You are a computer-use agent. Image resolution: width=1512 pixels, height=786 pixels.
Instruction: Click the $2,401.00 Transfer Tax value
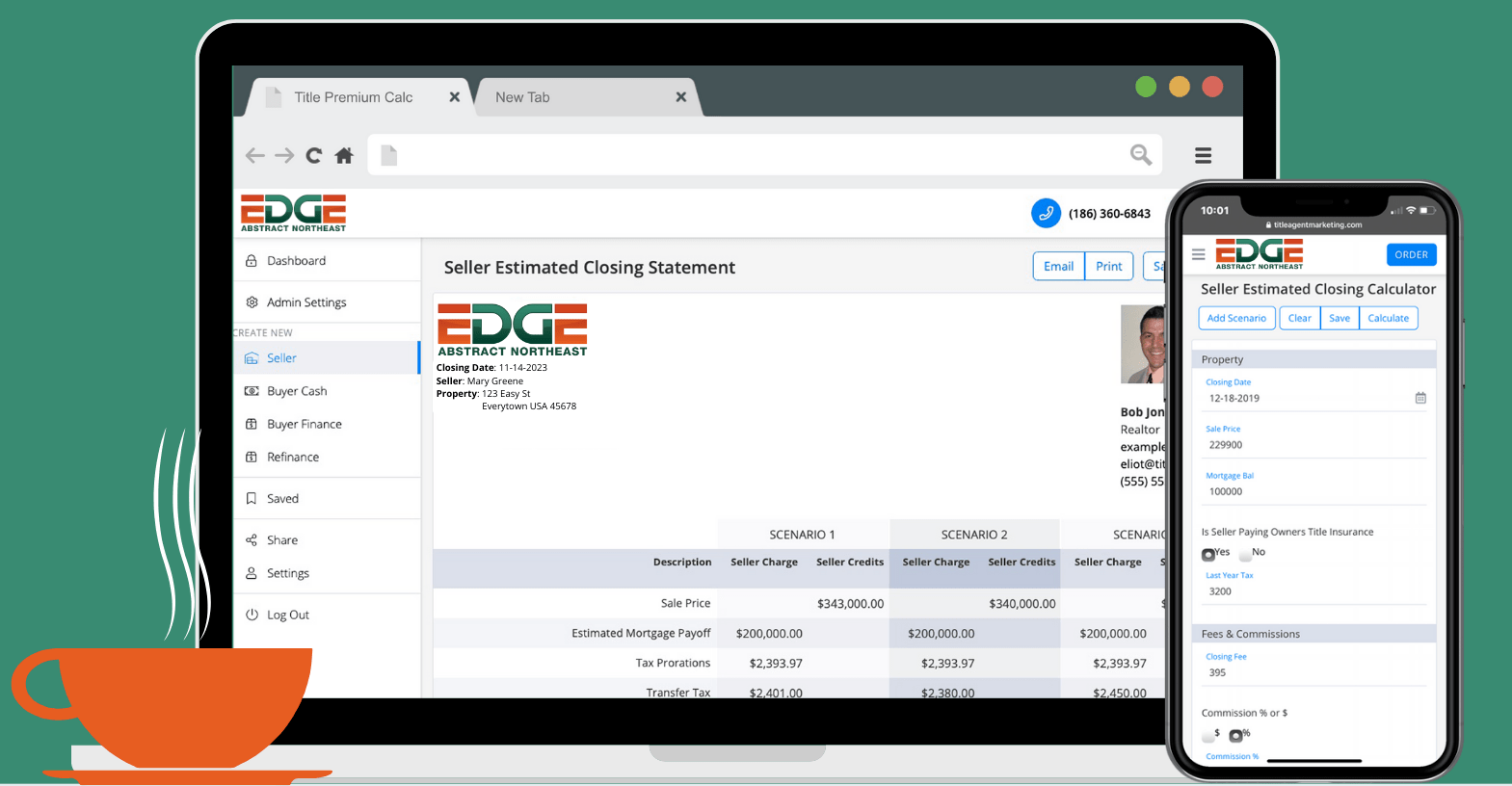[776, 693]
